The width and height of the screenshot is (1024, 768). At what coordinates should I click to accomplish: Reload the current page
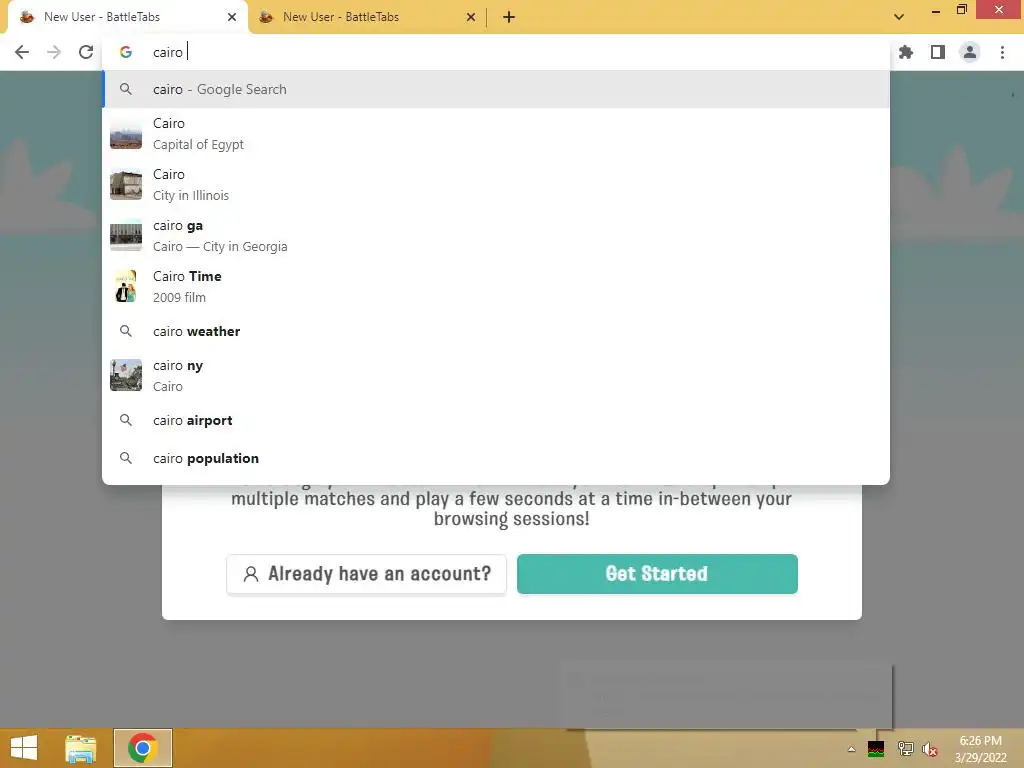coord(86,52)
